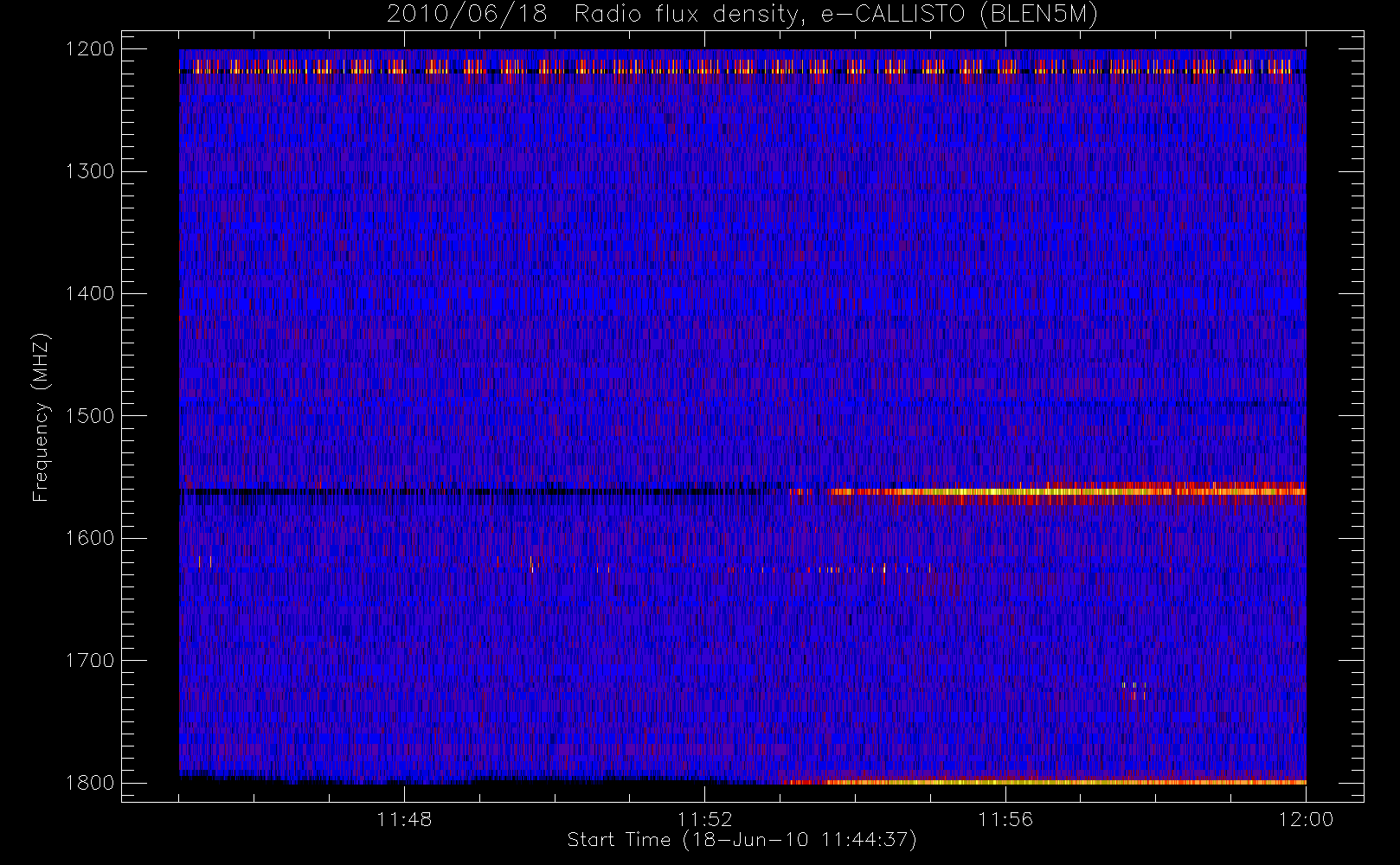Click the 1400 frequency tick label
Viewport: 1400px width, 865px height.
click(x=90, y=294)
